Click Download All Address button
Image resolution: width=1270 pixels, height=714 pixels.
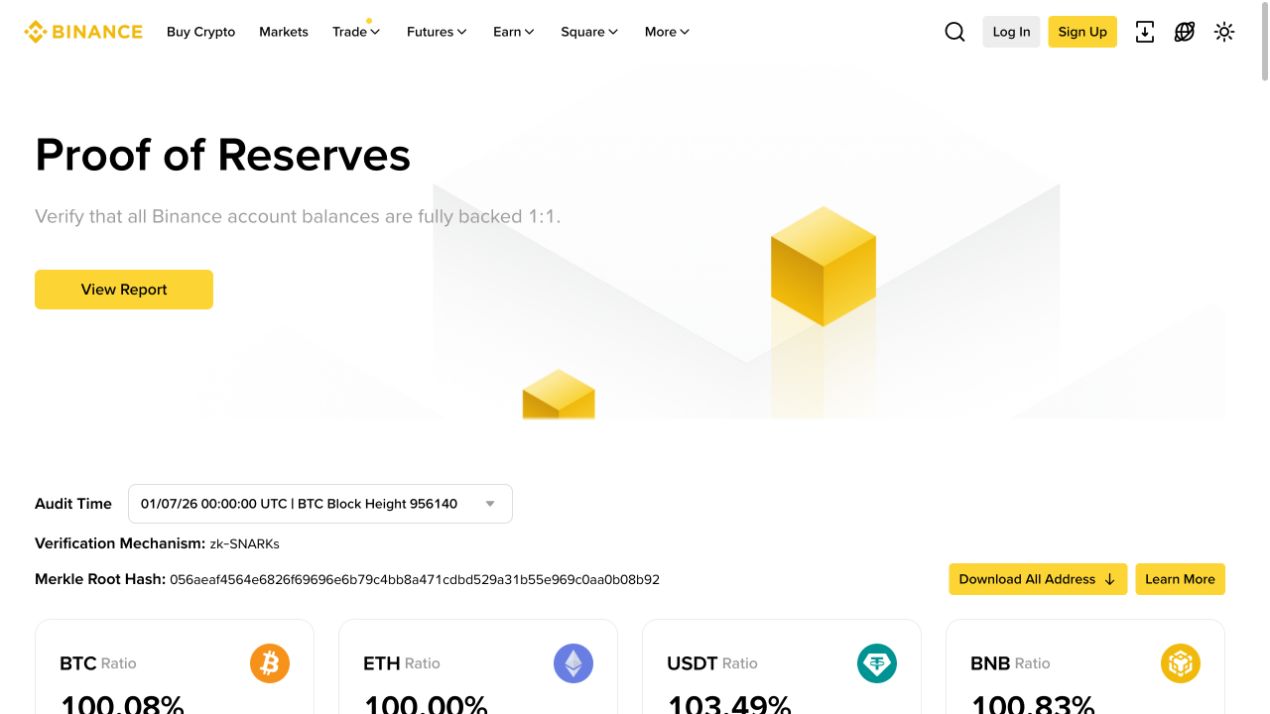(1037, 579)
